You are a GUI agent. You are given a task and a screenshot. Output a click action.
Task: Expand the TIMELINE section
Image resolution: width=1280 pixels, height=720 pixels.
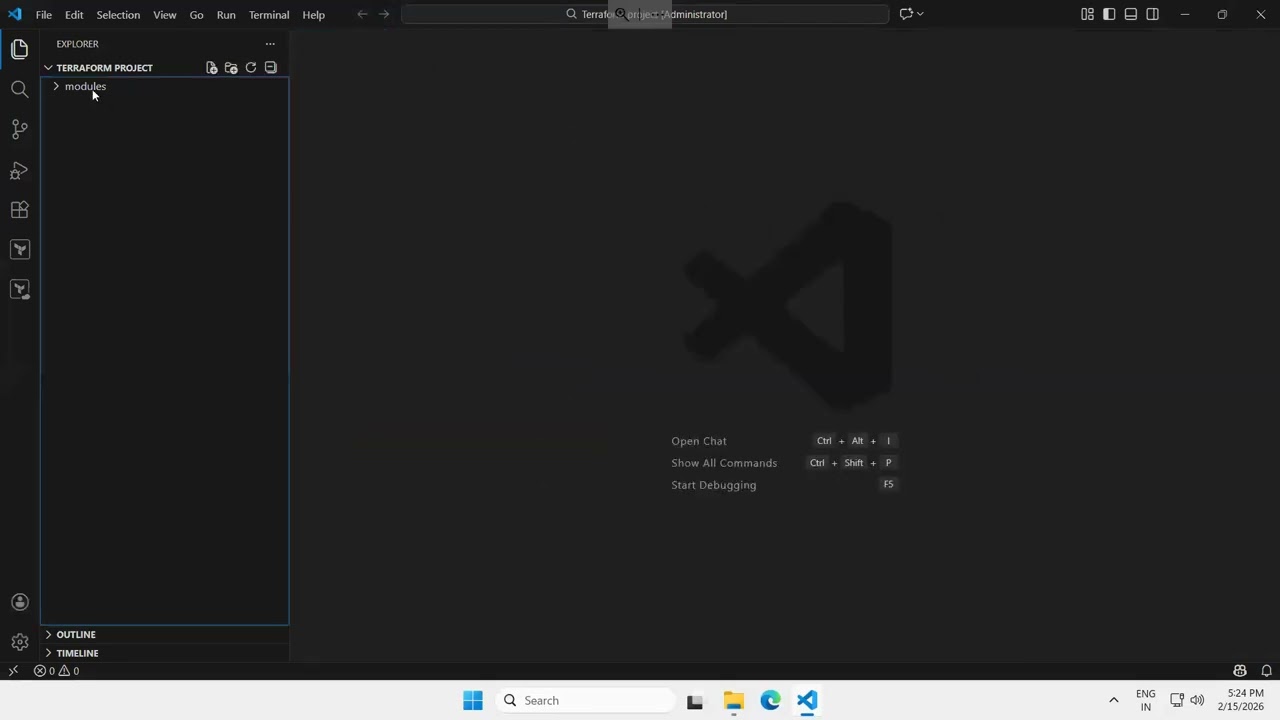[x=77, y=653]
